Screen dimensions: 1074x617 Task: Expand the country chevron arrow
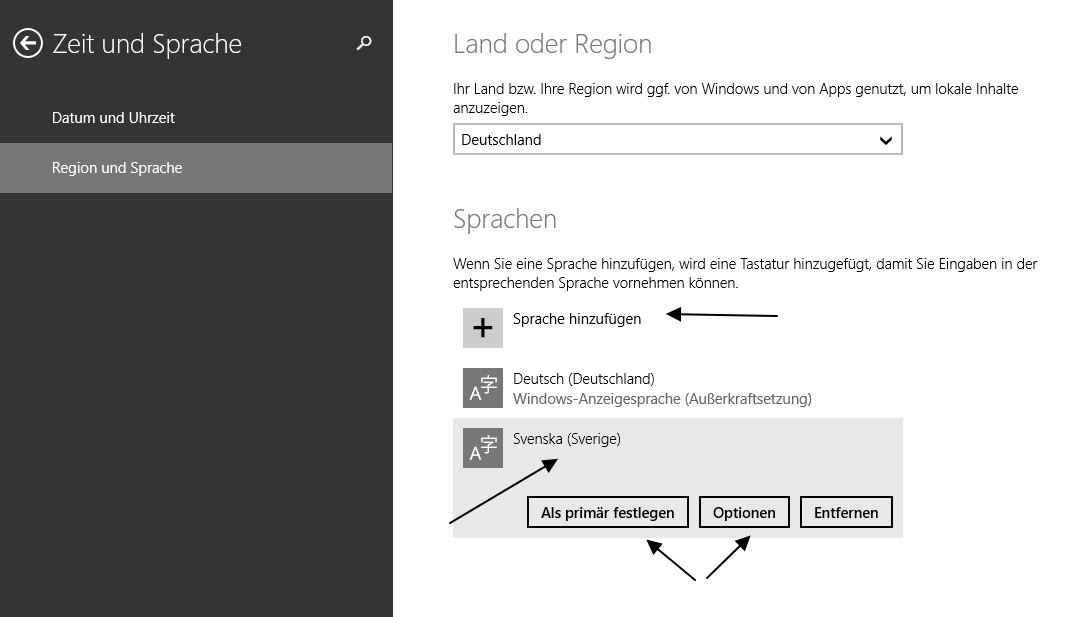tap(886, 140)
